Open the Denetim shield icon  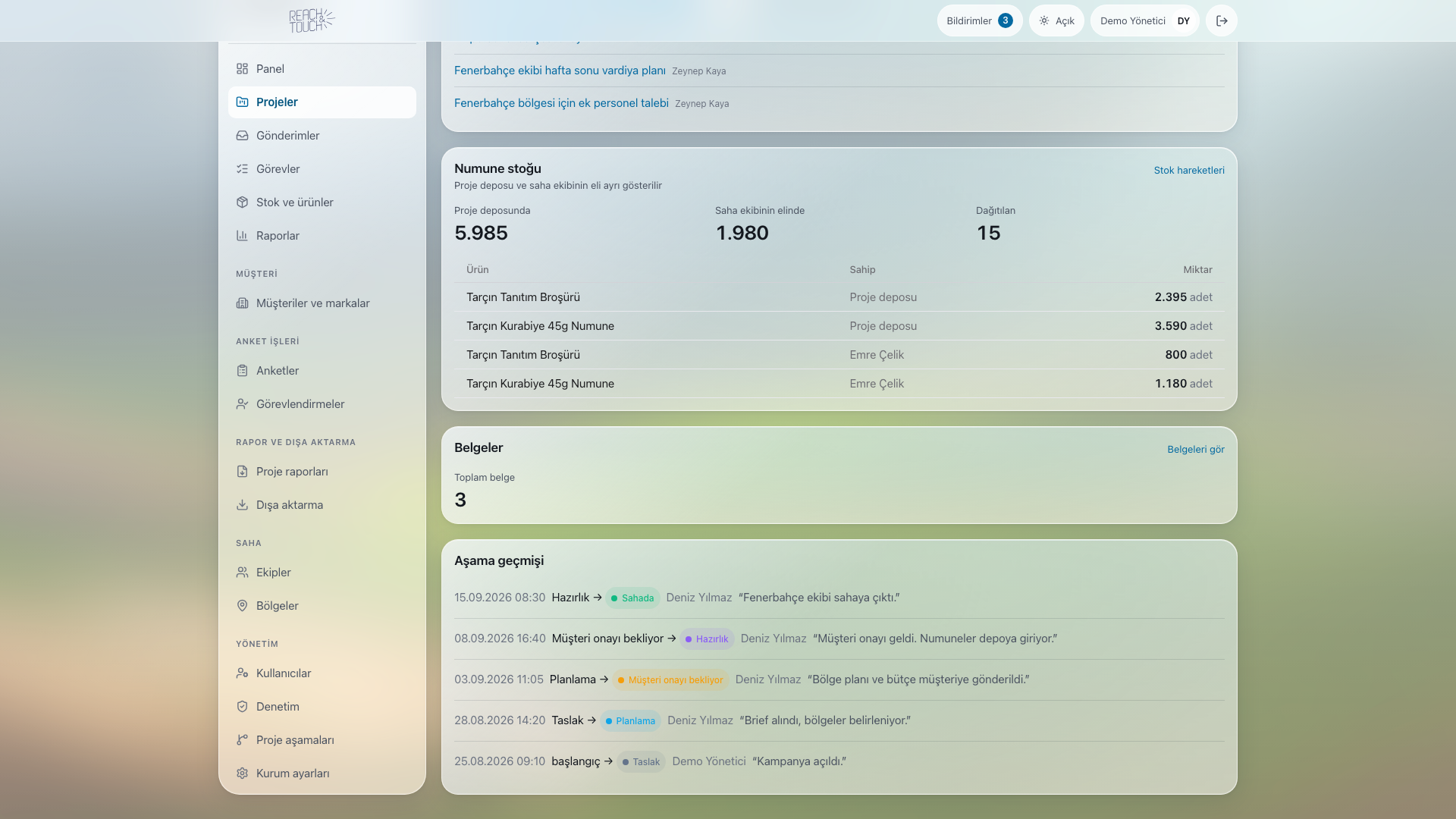(x=242, y=707)
